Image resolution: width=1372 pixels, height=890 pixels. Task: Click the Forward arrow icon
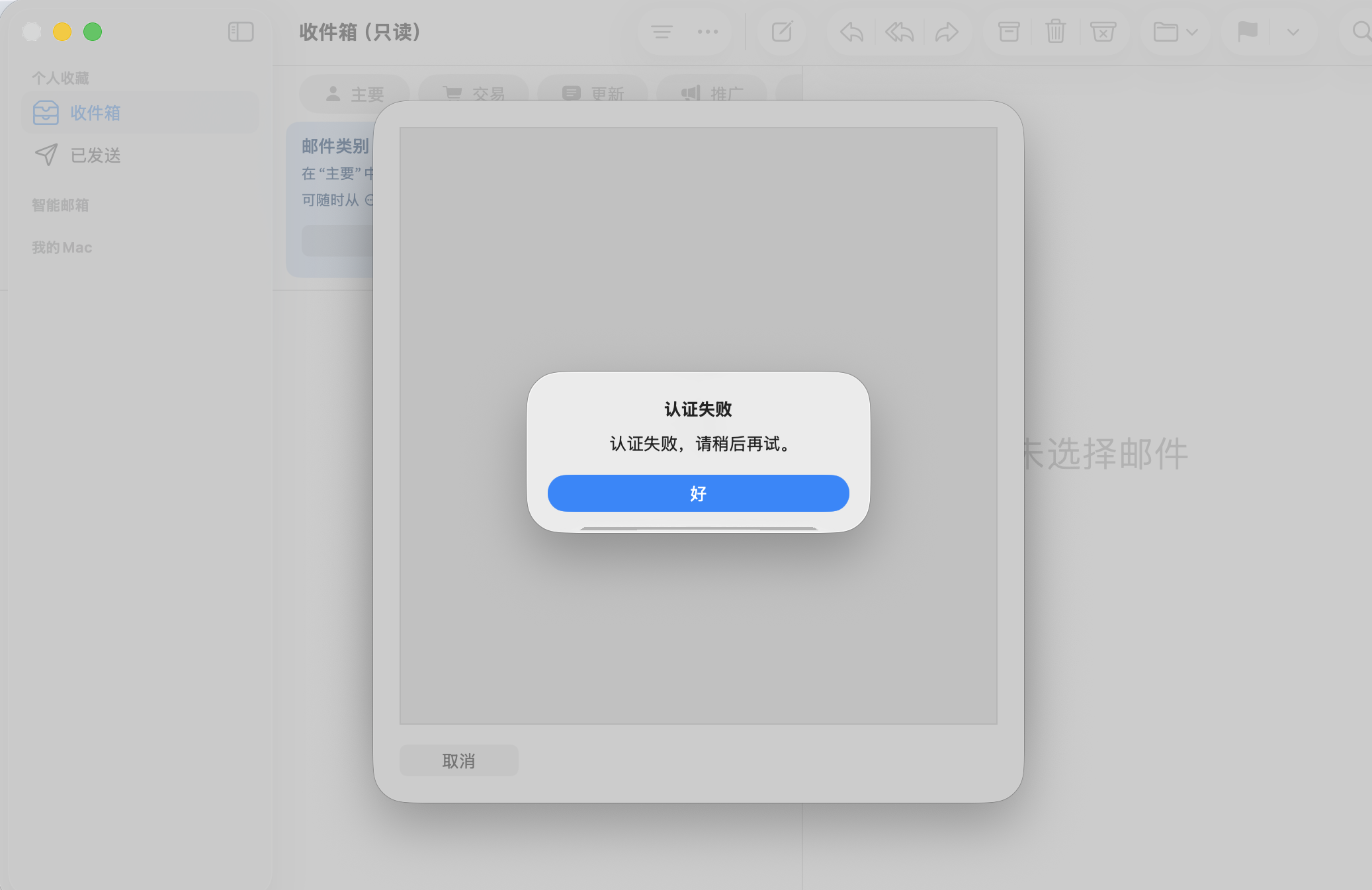click(948, 31)
